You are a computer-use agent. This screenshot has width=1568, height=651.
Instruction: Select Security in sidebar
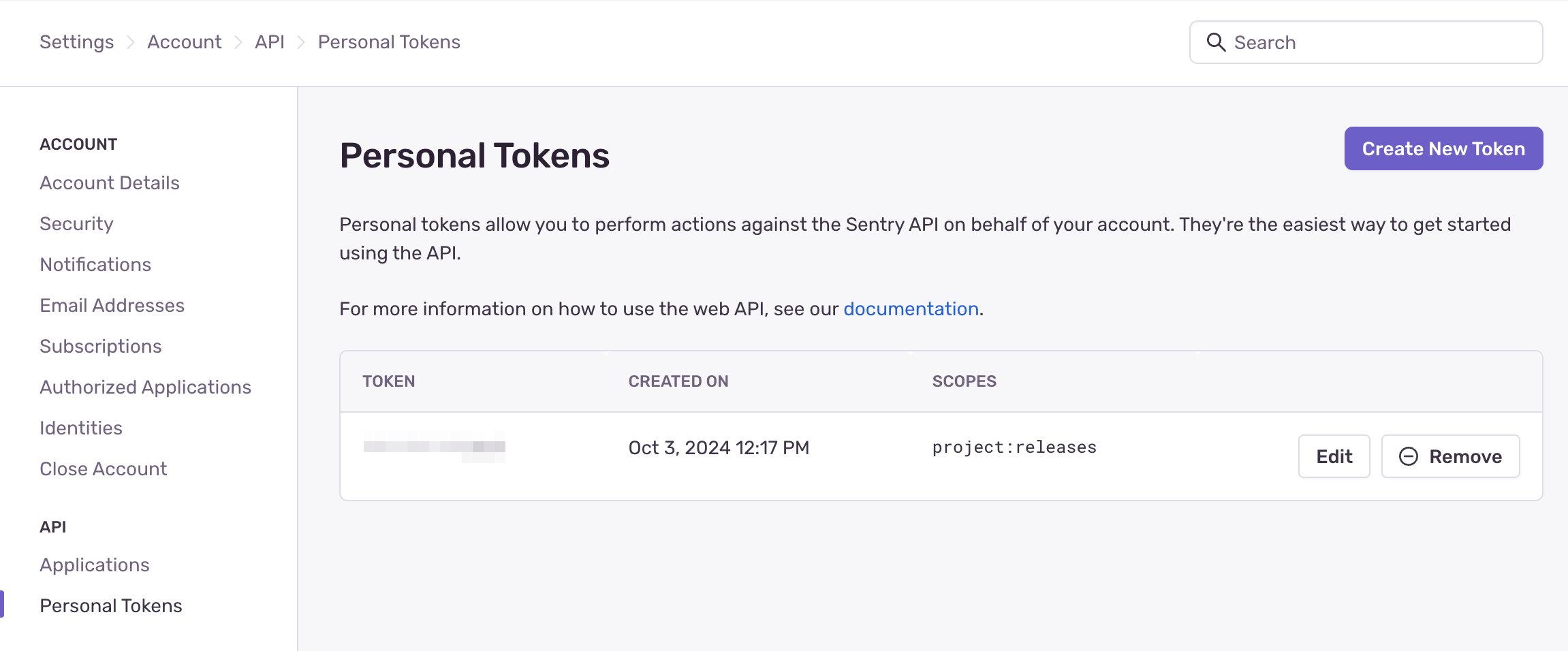(x=76, y=224)
